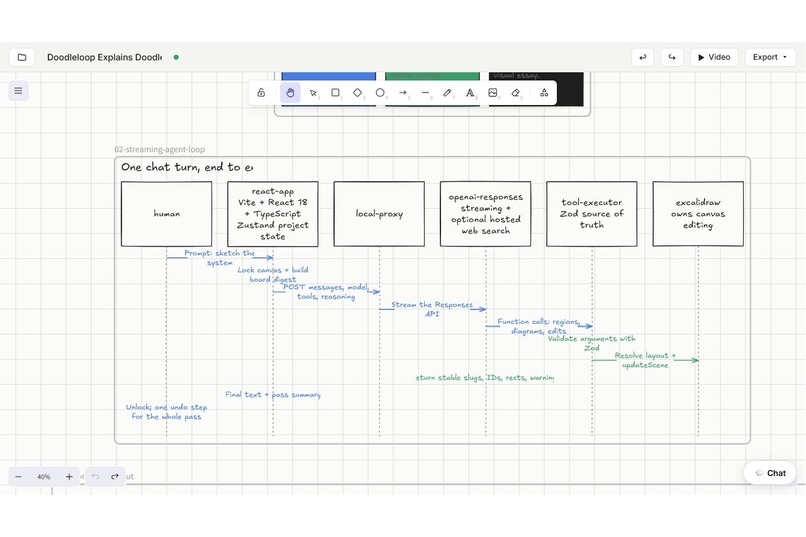Select the react-app box

tap(273, 213)
